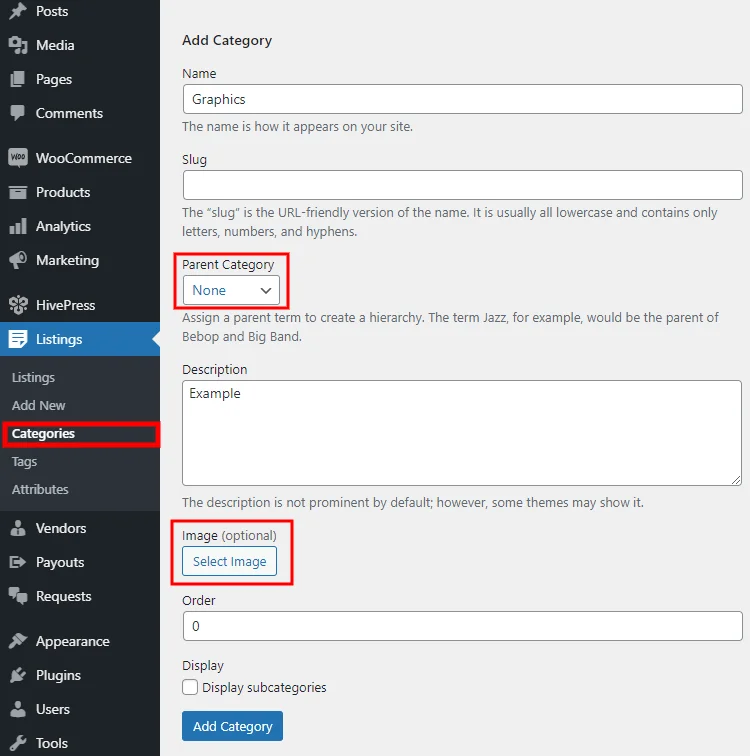Viewport: 750px width, 756px height.
Task: Click the Listings icon in sidebar
Action: [x=18, y=339]
